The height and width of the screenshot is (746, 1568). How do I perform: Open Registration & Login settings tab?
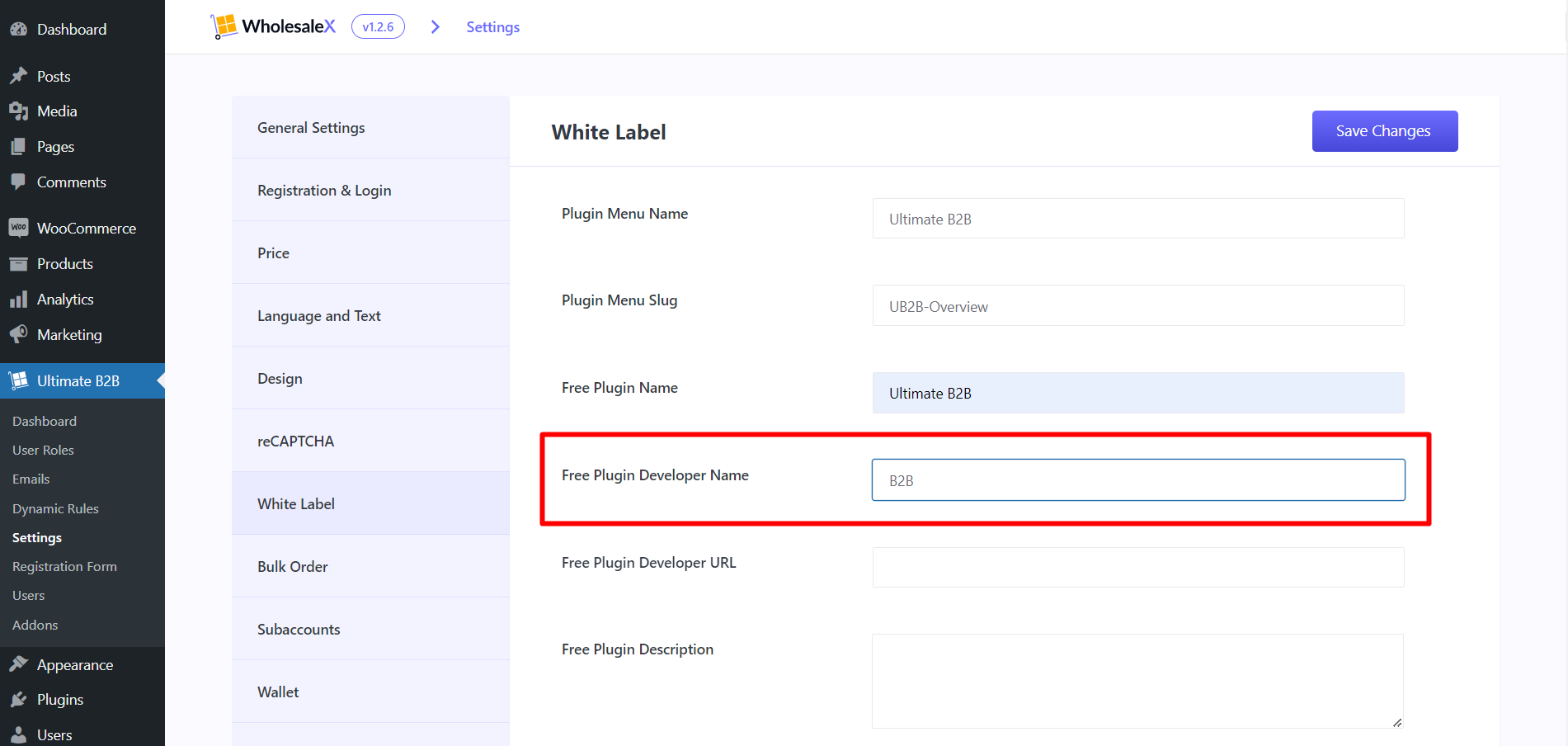point(370,191)
